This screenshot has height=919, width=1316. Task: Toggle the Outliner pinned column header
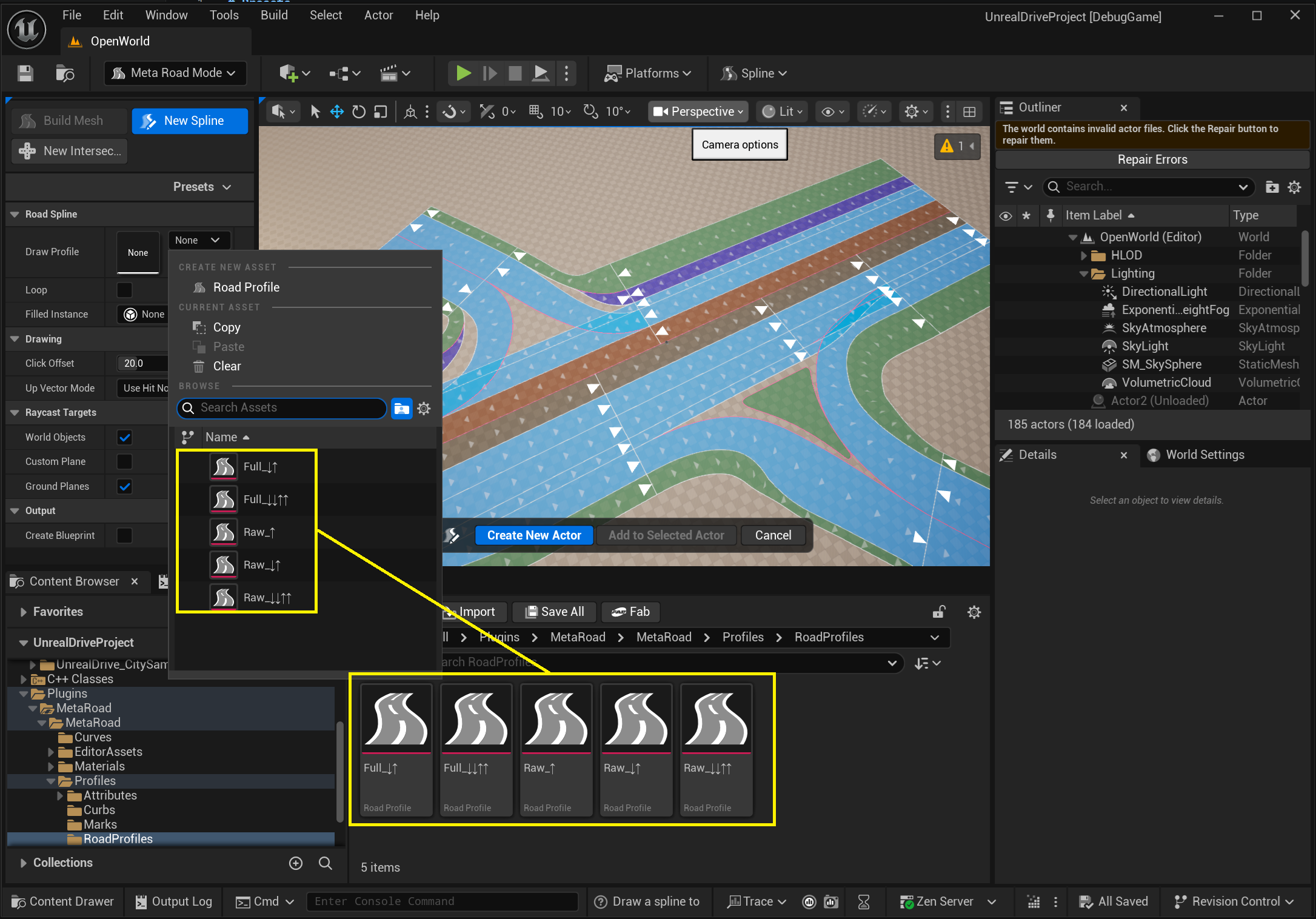pos(1050,216)
